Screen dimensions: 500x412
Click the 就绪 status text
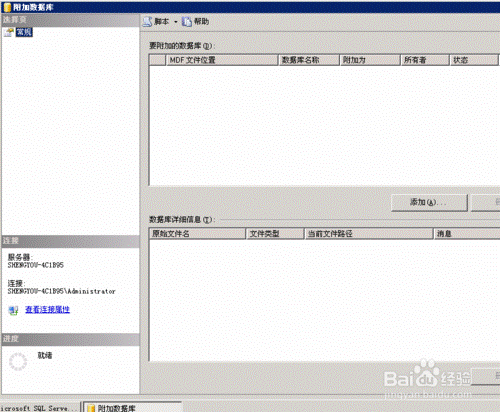click(x=45, y=355)
